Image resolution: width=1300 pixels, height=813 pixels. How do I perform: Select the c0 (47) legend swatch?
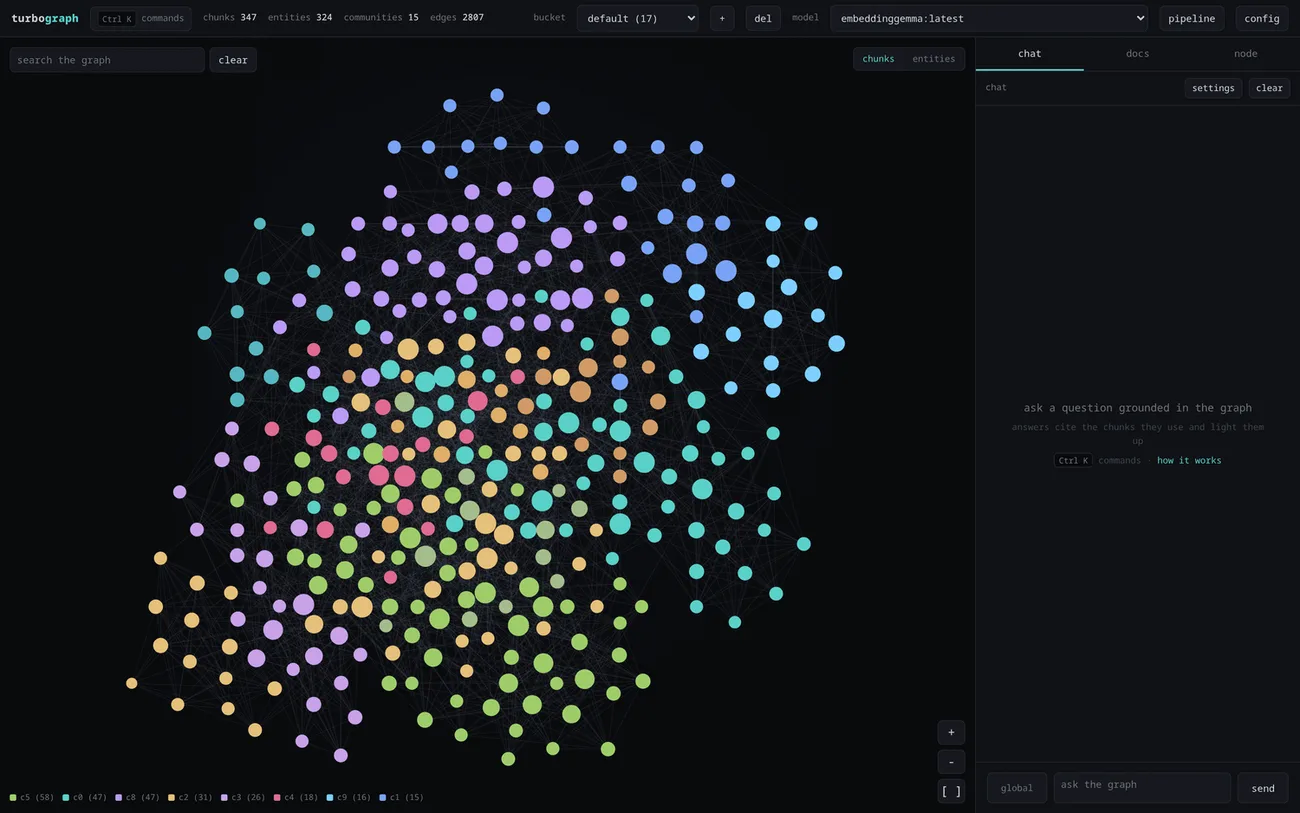pyautogui.click(x=66, y=798)
